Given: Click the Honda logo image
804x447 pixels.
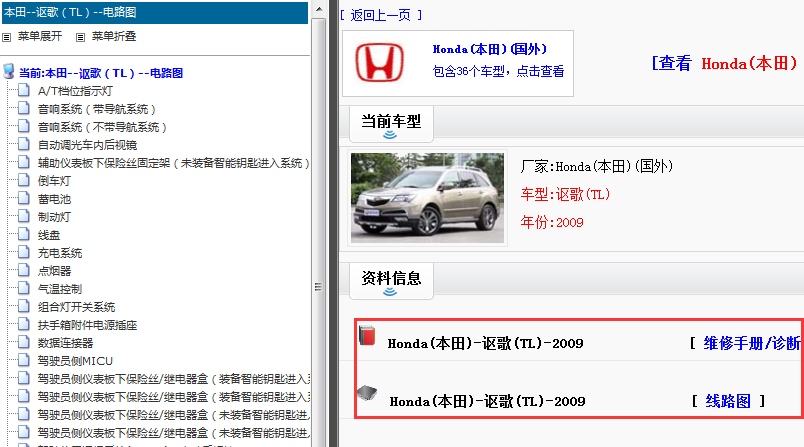Looking at the screenshot, I should (379, 63).
